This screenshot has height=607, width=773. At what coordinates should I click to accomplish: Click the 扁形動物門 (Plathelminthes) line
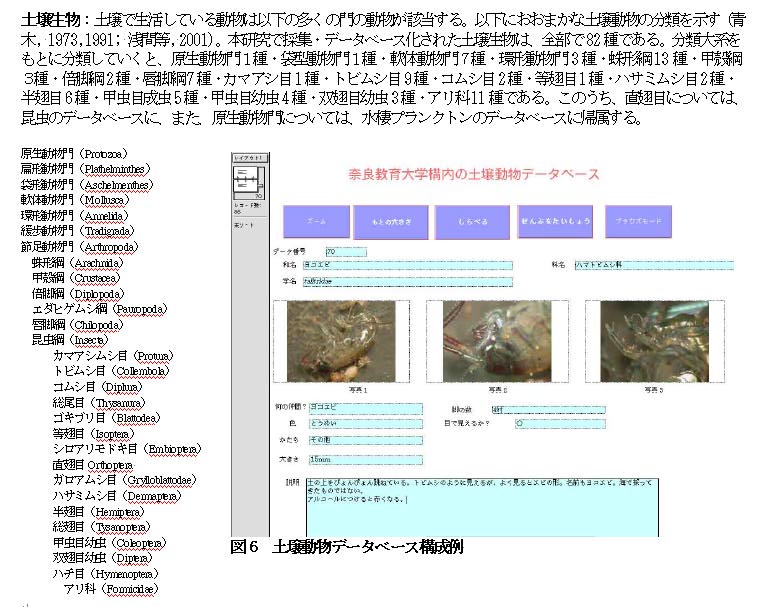point(85,169)
